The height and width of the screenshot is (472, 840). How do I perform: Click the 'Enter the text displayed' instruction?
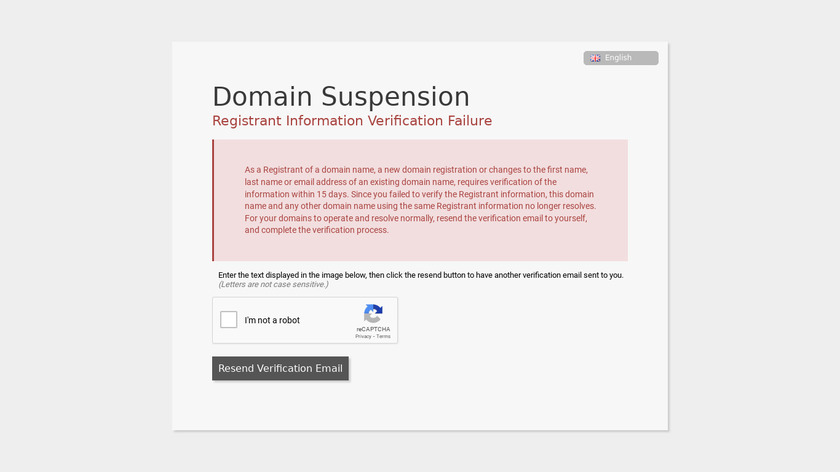(x=420, y=274)
